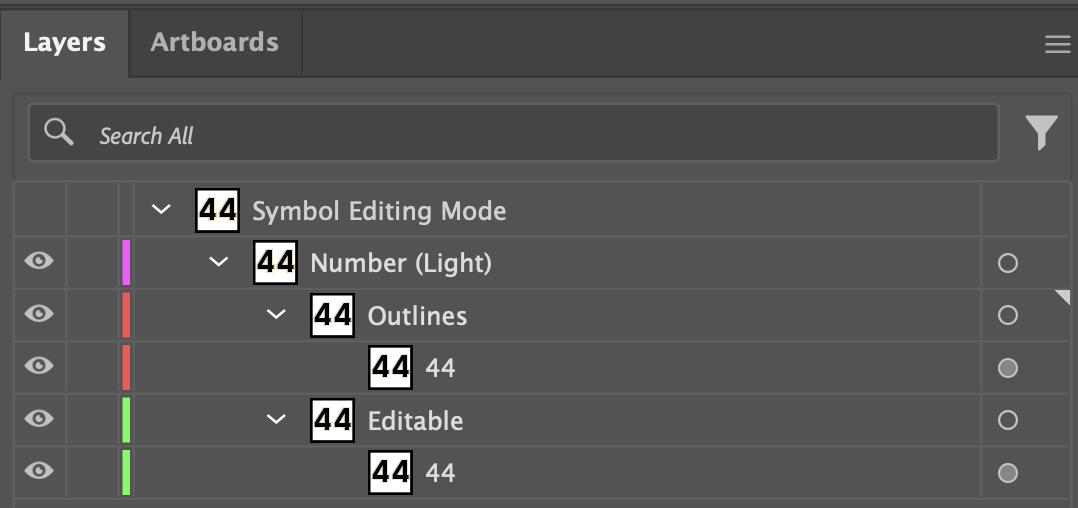The height and width of the screenshot is (508, 1078).
Task: Select the Layers tab
Action: (64, 43)
